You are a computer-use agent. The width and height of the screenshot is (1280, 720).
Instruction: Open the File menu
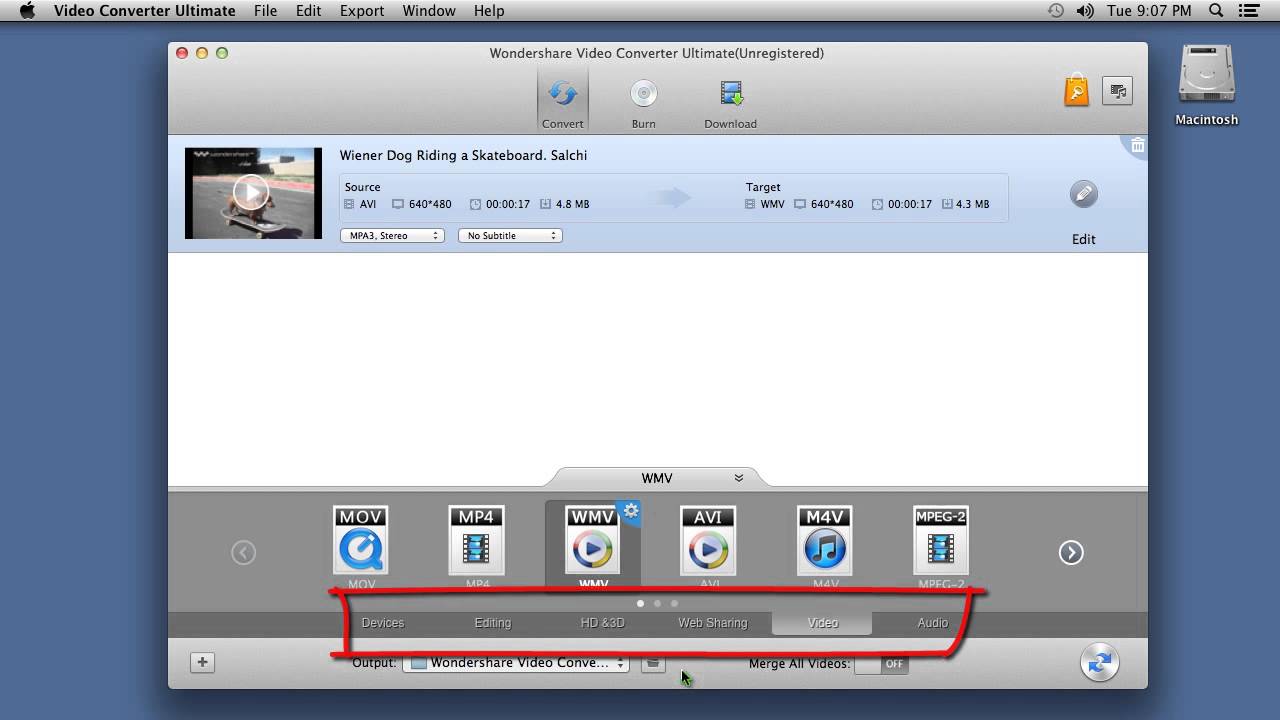pos(265,11)
